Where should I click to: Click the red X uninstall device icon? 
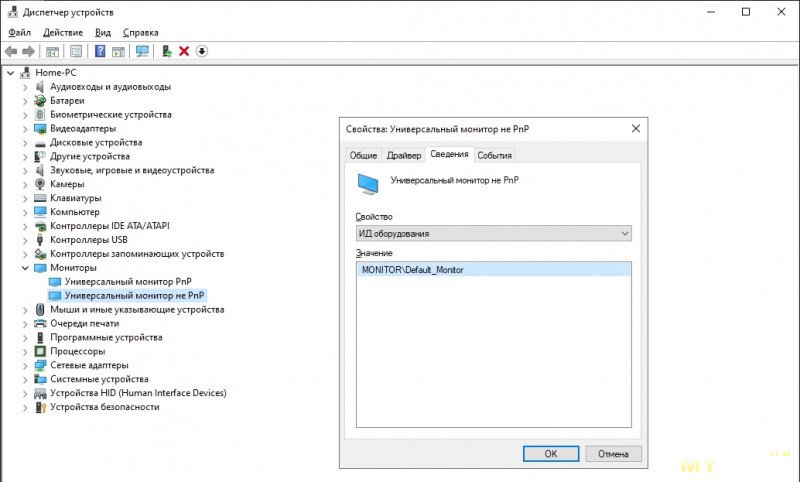point(184,51)
